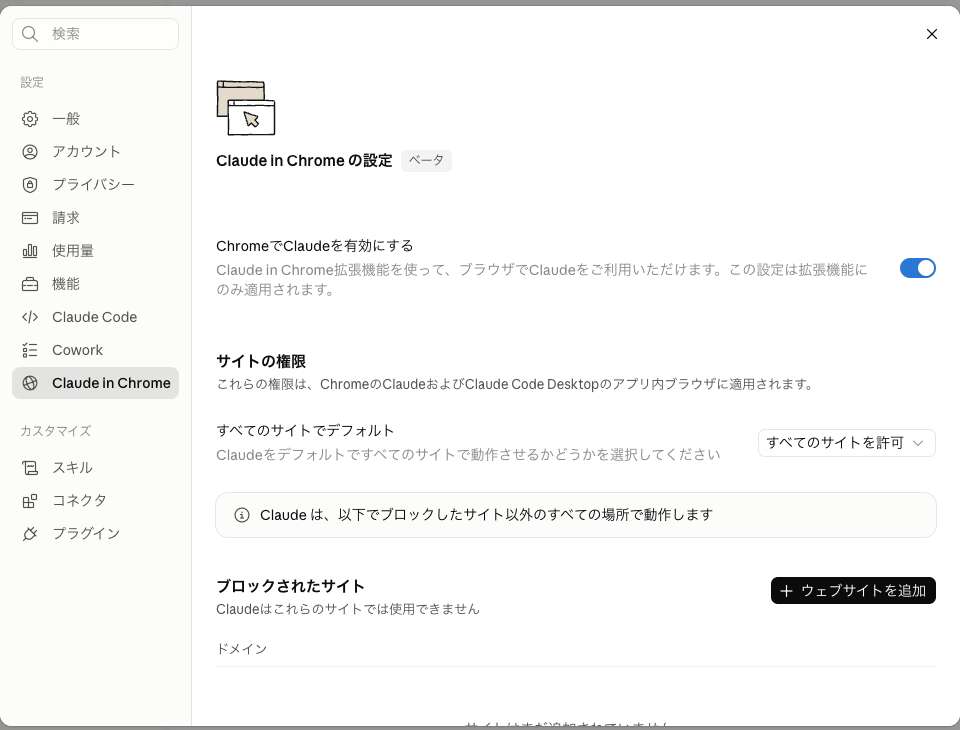Open プラグイン under カスタマイズ
The width and height of the screenshot is (960, 730).
[x=96, y=534]
